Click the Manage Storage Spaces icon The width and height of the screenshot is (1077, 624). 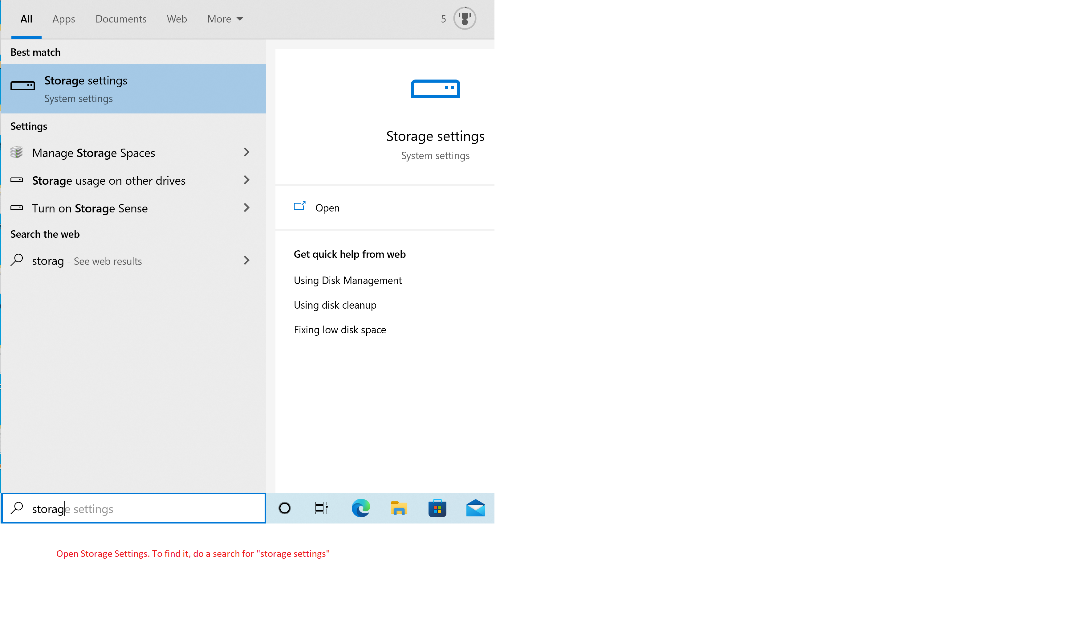pyautogui.click(x=16, y=153)
